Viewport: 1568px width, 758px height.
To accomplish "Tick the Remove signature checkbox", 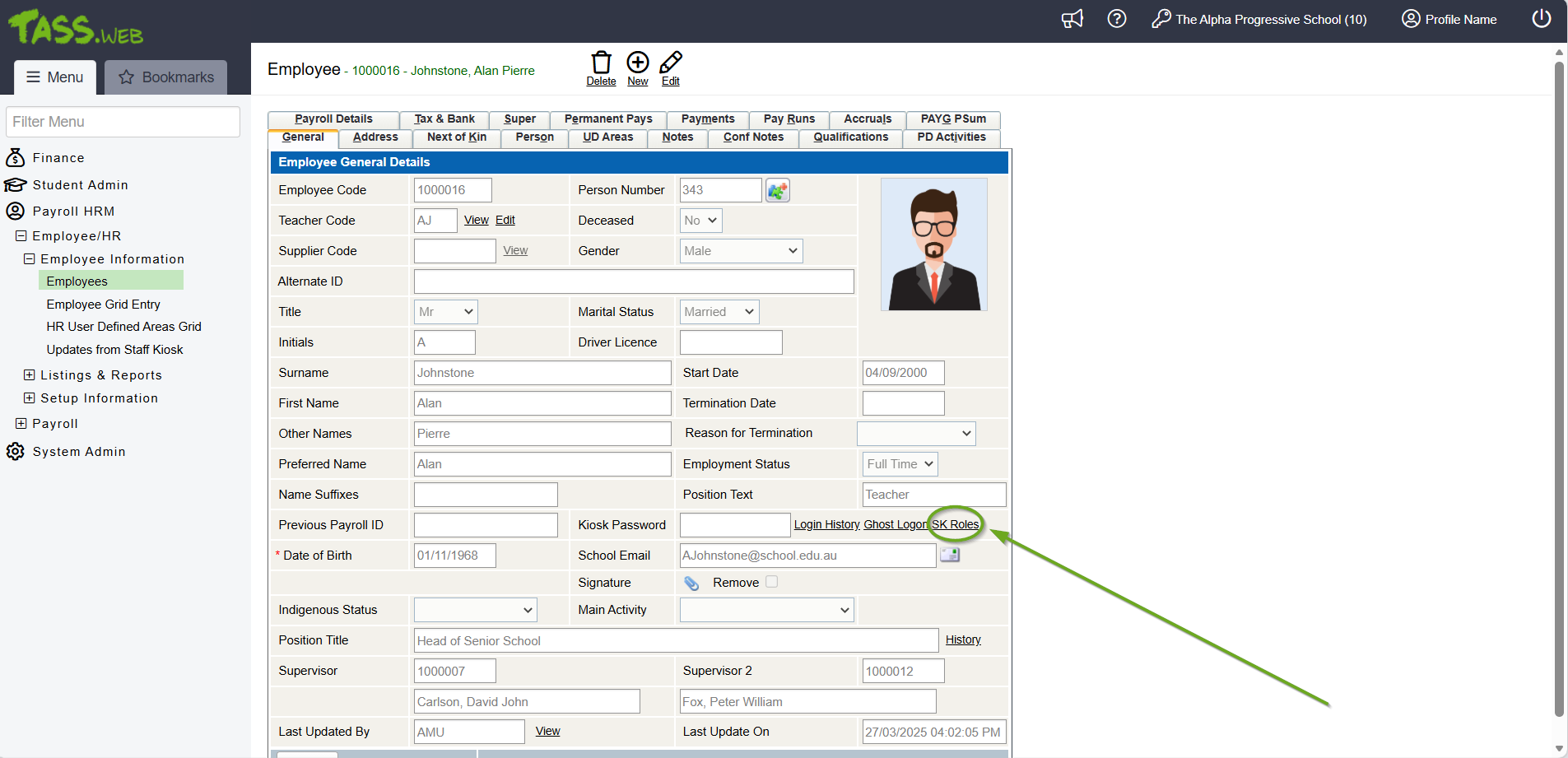I will point(771,582).
